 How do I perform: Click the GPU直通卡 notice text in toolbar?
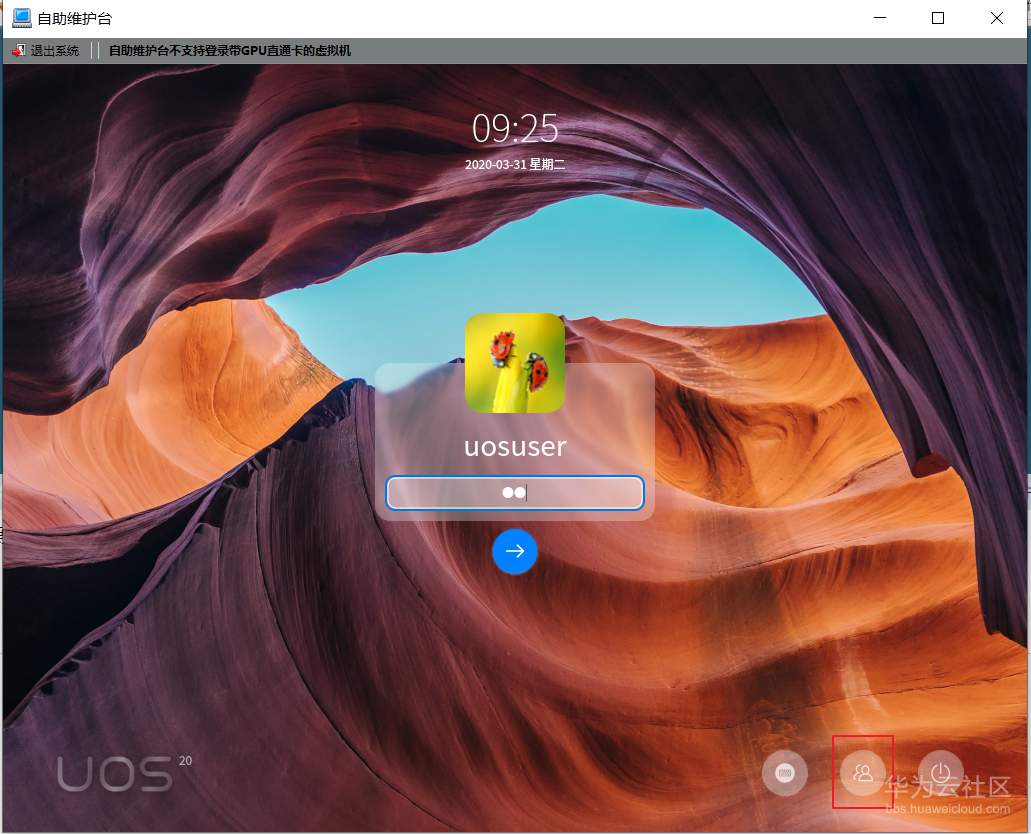(x=229, y=51)
